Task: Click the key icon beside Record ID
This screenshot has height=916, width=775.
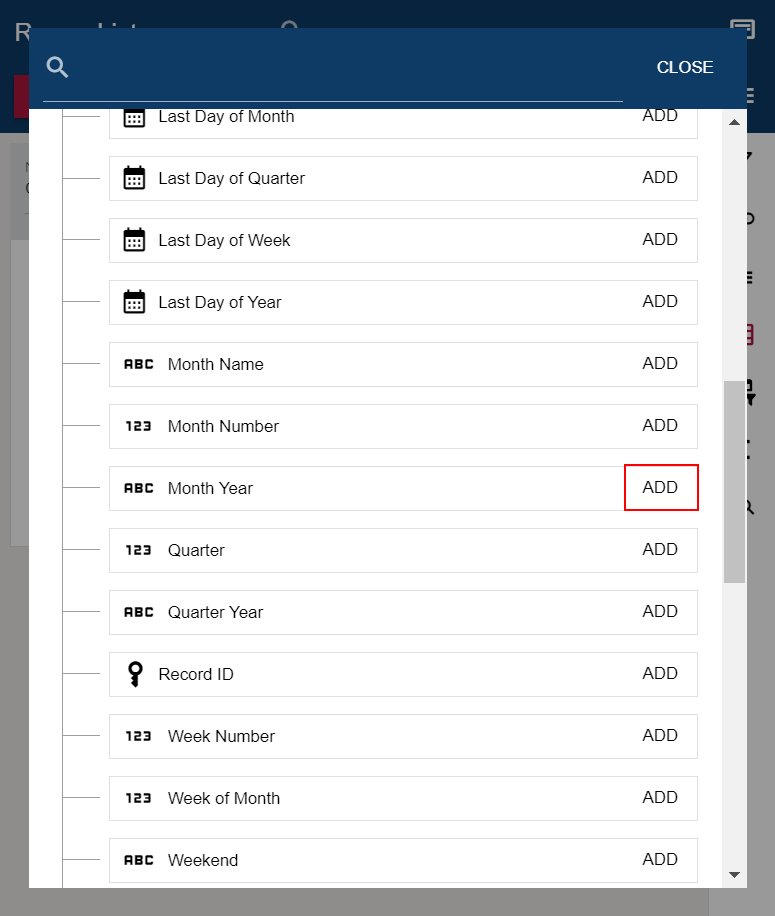Action: click(x=135, y=674)
